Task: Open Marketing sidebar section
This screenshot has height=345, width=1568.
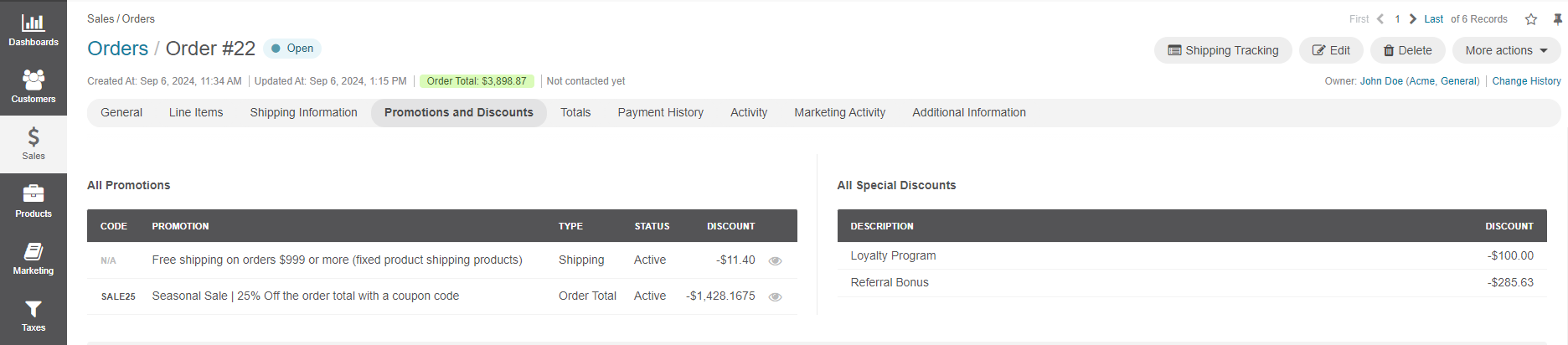Action: click(x=34, y=258)
